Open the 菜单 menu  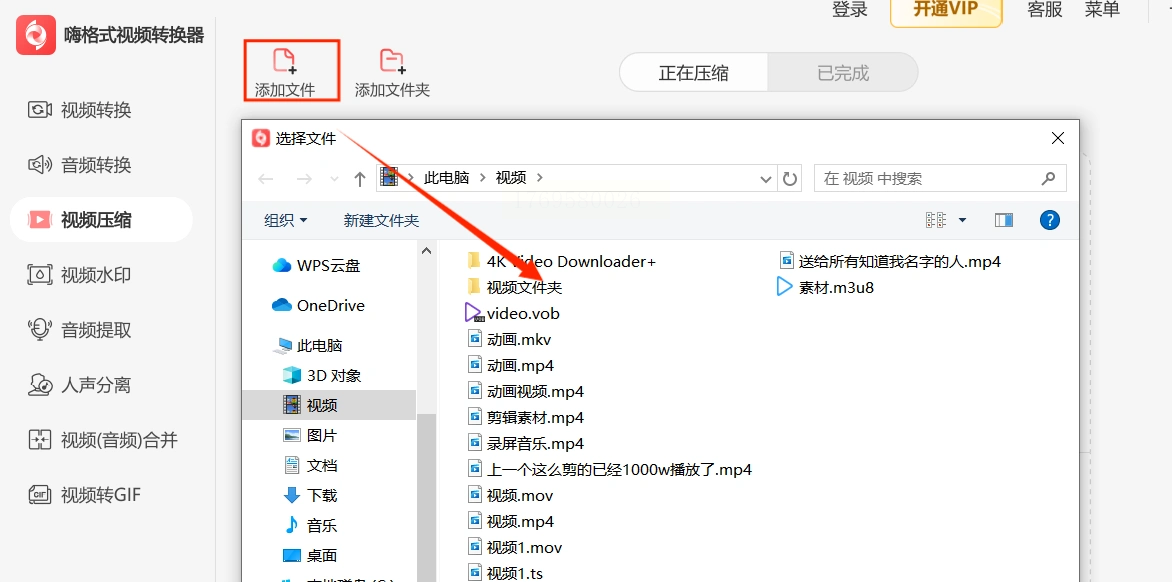point(1102,9)
